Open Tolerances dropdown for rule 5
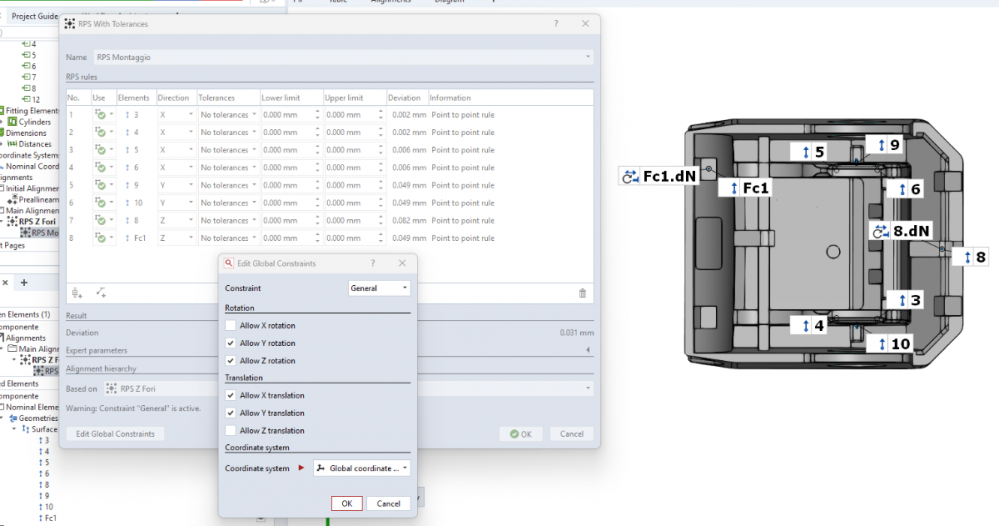This screenshot has height=526, width=999. (229, 185)
